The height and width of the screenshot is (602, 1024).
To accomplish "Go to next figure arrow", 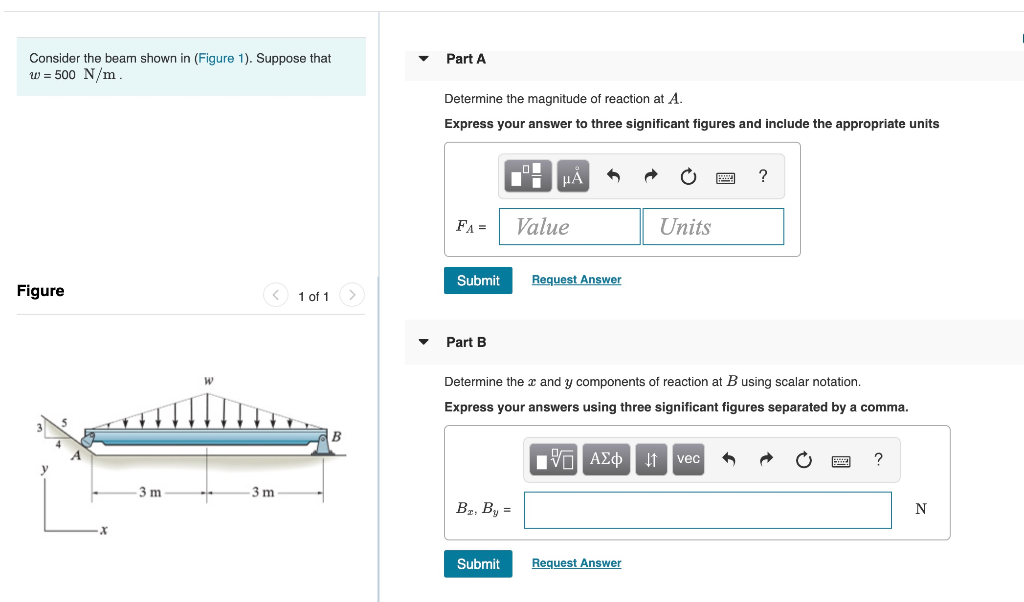I will coord(352,295).
